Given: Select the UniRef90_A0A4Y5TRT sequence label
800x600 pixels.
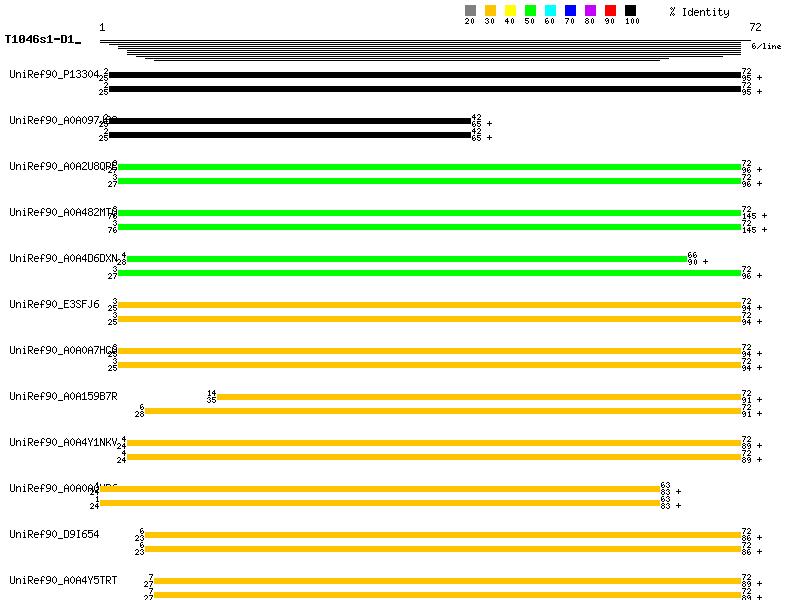Looking at the screenshot, I should [x=63, y=580].
